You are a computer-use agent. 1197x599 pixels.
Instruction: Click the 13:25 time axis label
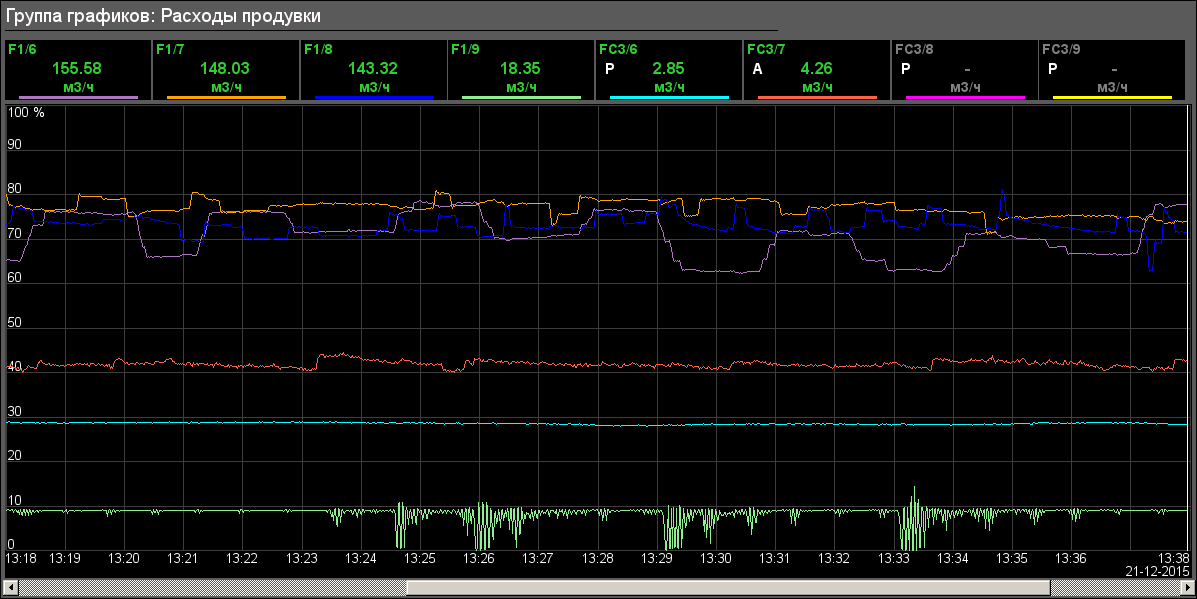(x=420, y=559)
